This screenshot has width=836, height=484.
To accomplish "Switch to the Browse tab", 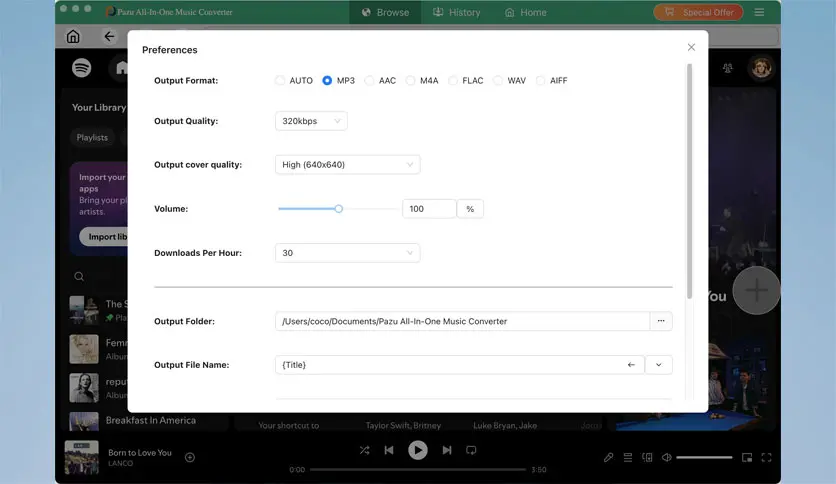I will pos(385,12).
